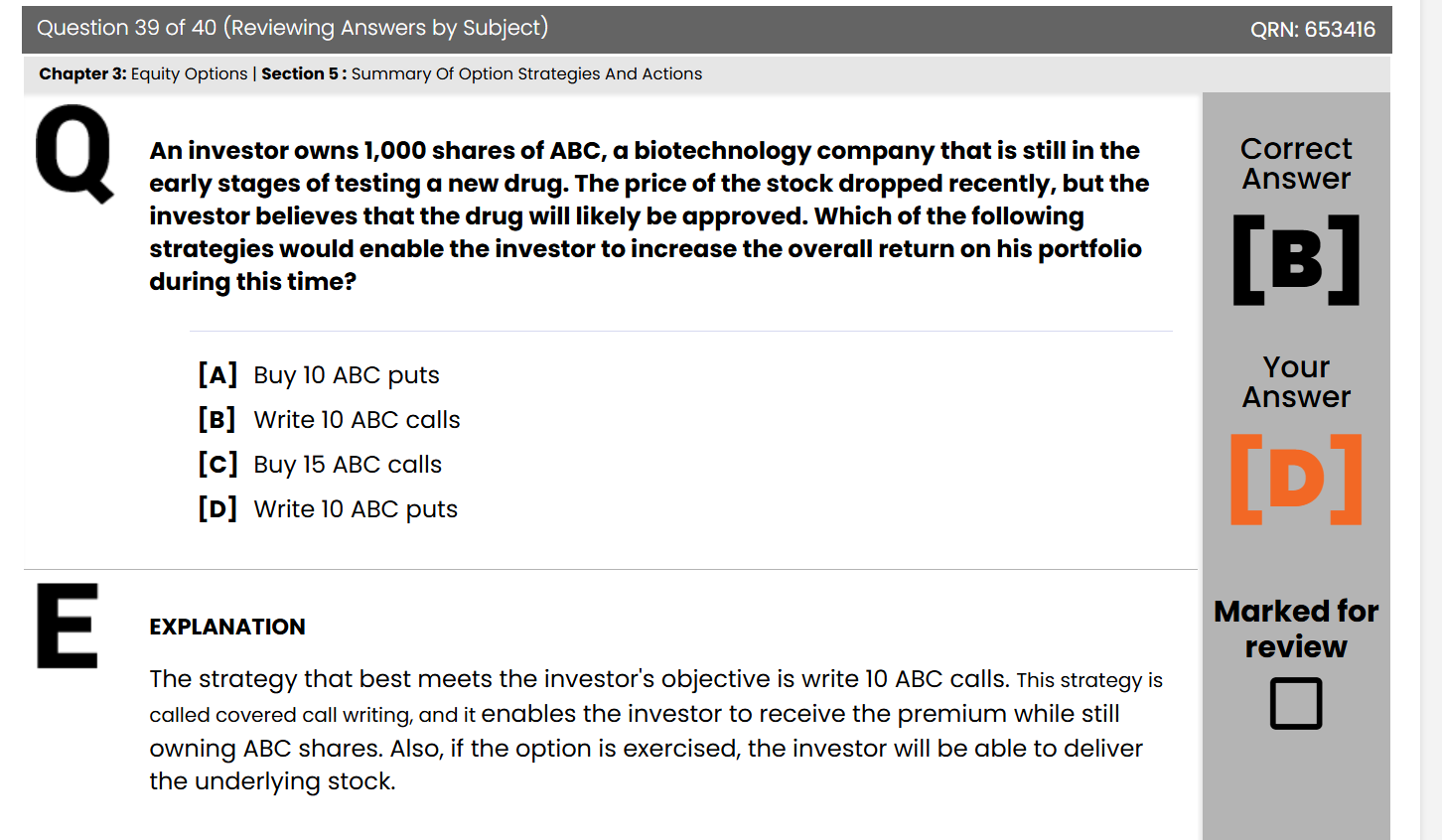Click the EXPLANATION heading

pyautogui.click(x=227, y=627)
